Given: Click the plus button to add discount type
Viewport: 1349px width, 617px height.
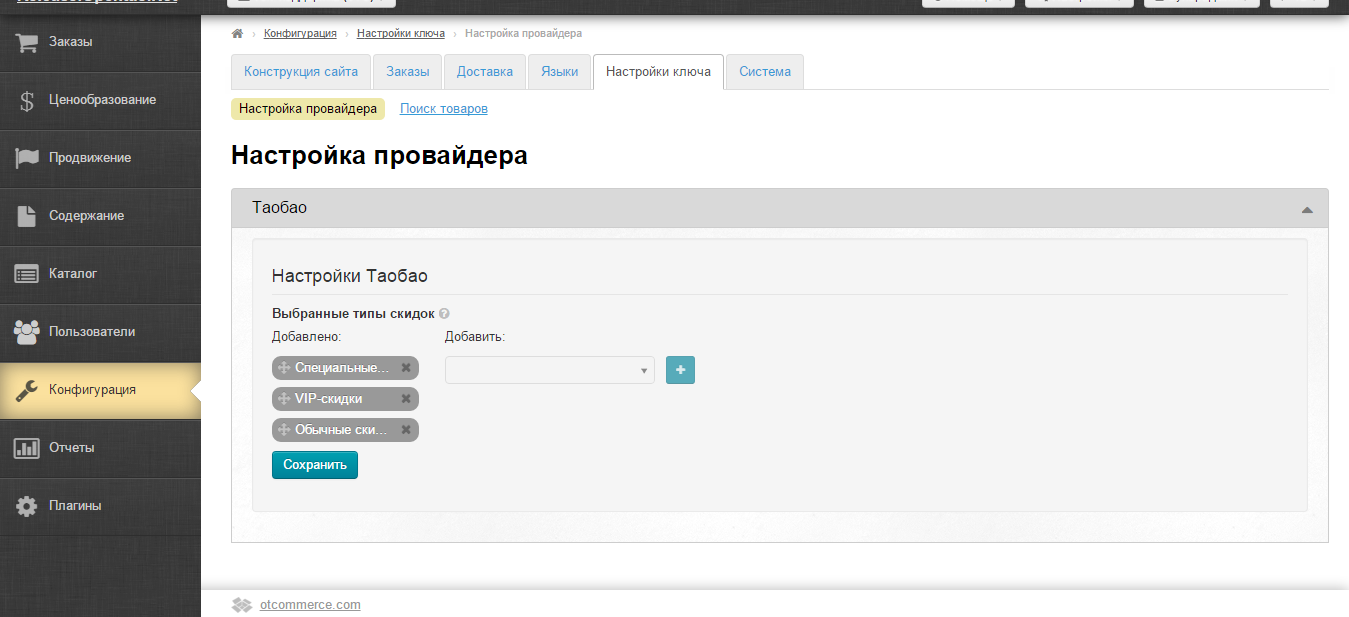Looking at the screenshot, I should pos(681,370).
